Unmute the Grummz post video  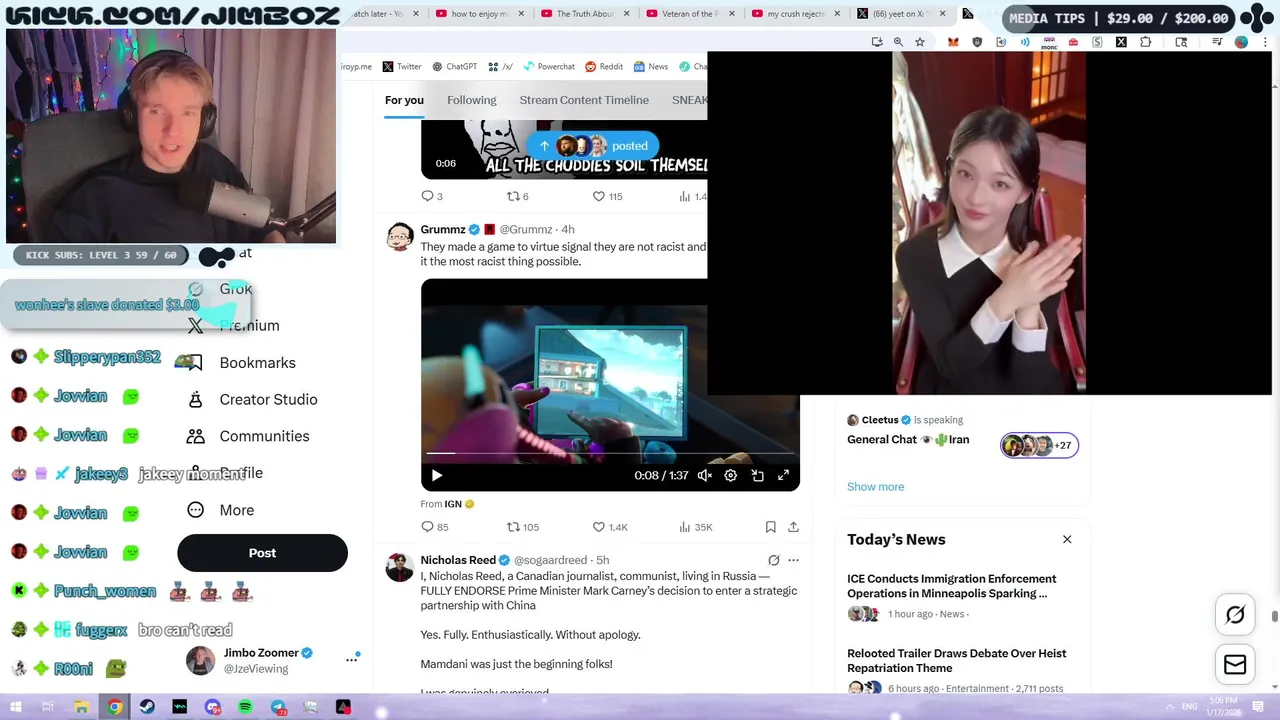click(x=704, y=476)
